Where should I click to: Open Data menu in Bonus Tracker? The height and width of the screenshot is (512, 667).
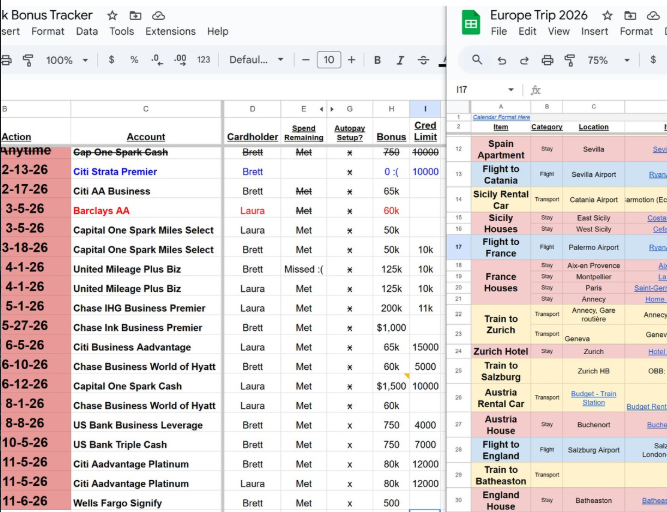pos(87,31)
